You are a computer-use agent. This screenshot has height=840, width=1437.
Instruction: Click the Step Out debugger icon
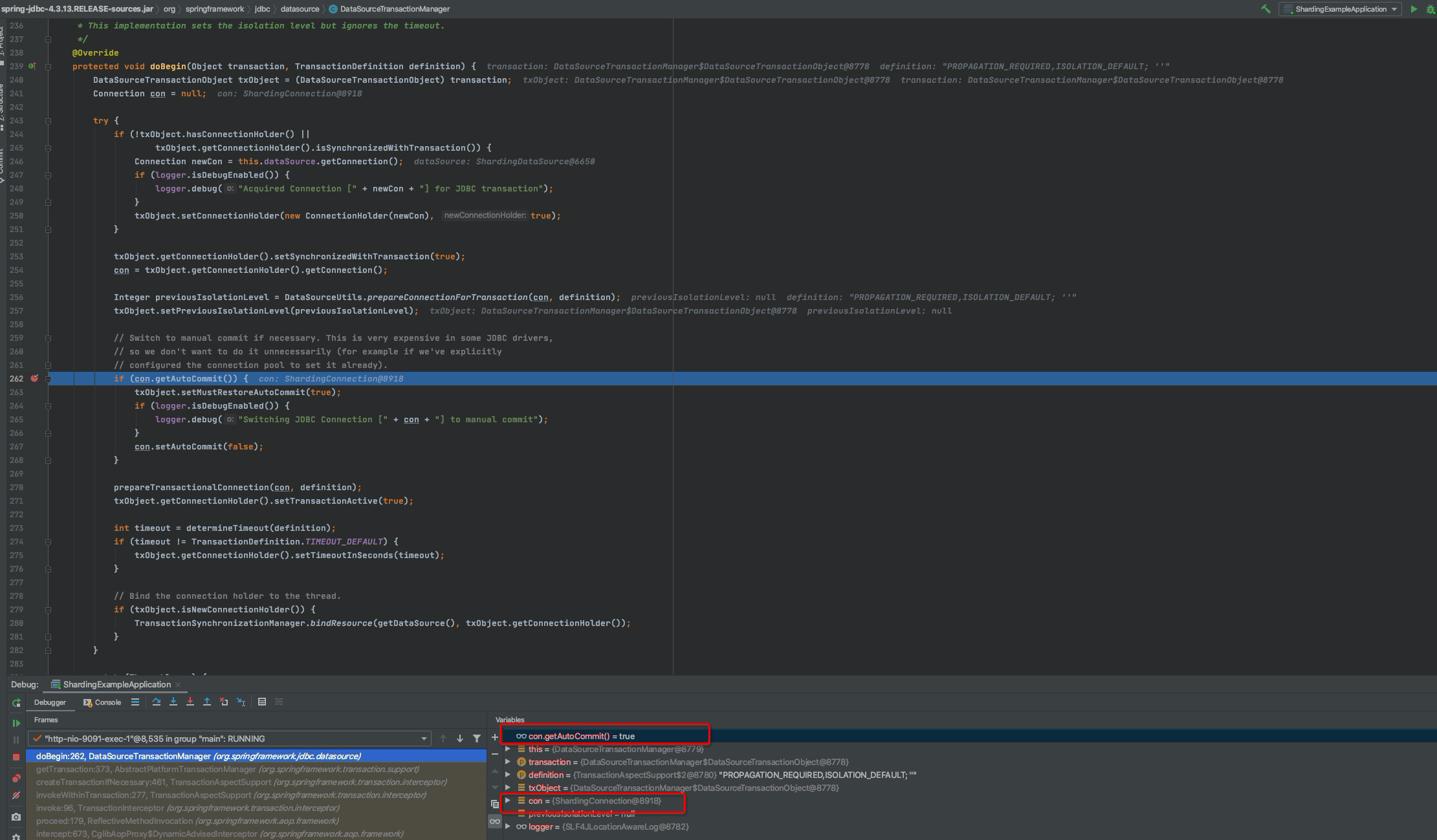click(x=207, y=702)
